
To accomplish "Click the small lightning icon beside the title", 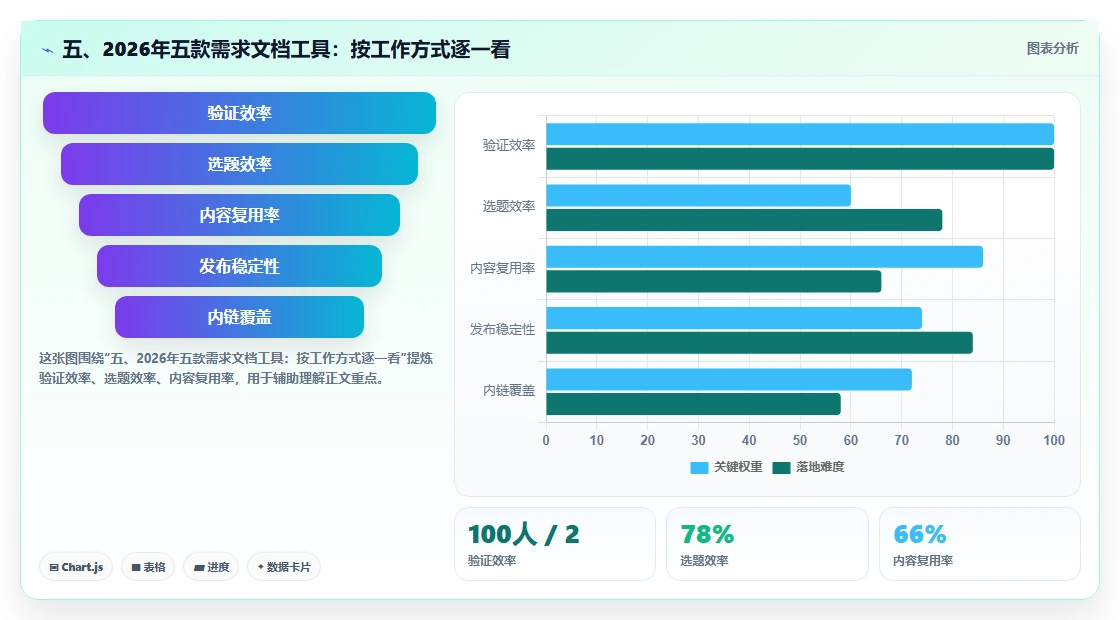I will (x=48, y=50).
